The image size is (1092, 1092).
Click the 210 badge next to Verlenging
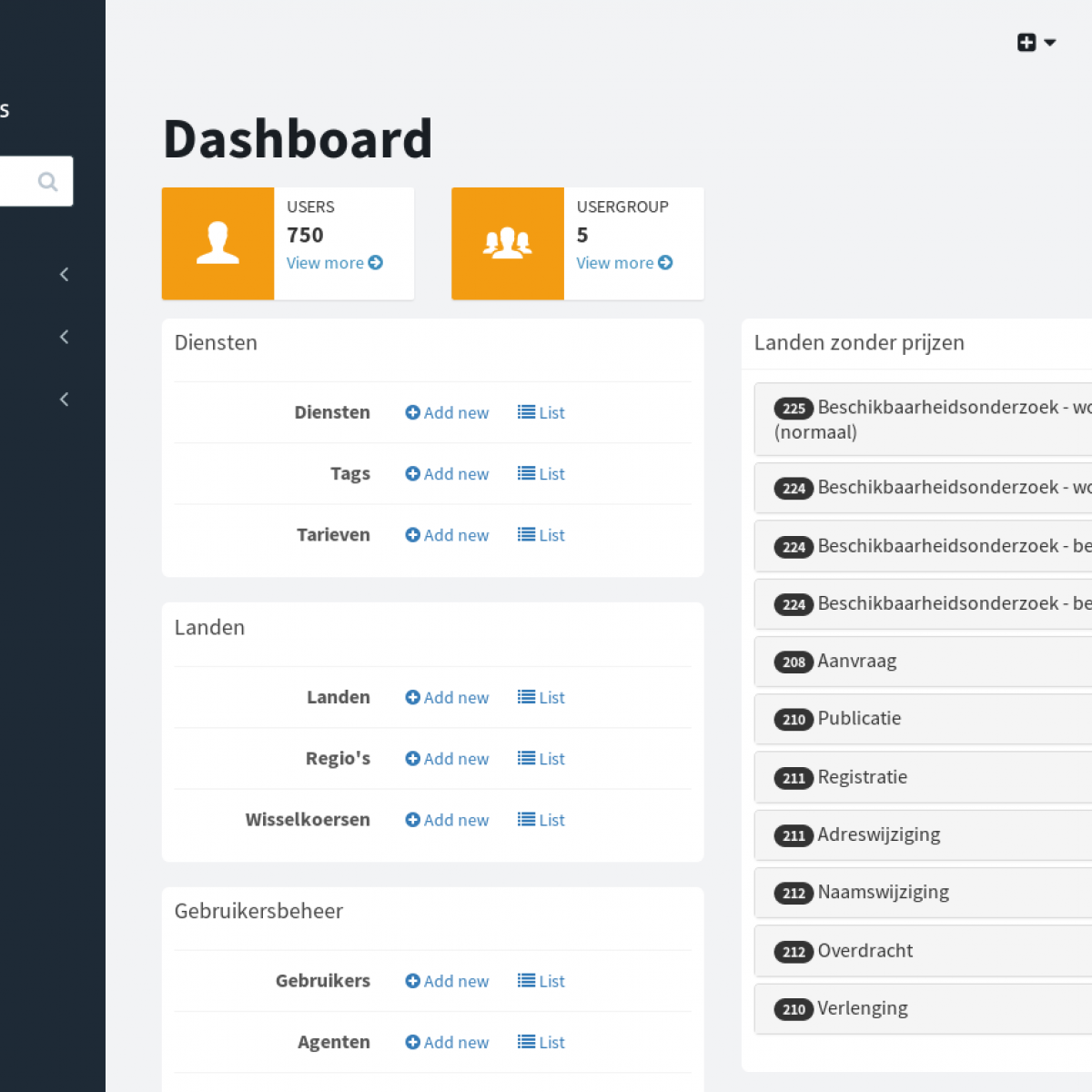click(794, 1009)
